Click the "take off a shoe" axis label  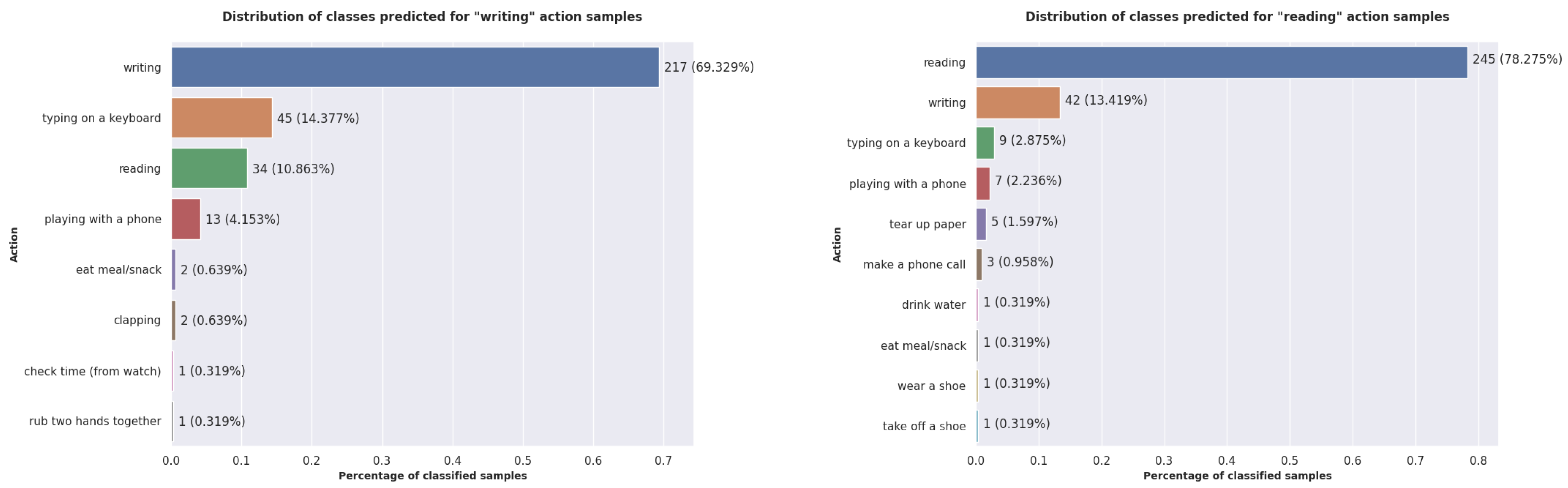(x=924, y=427)
